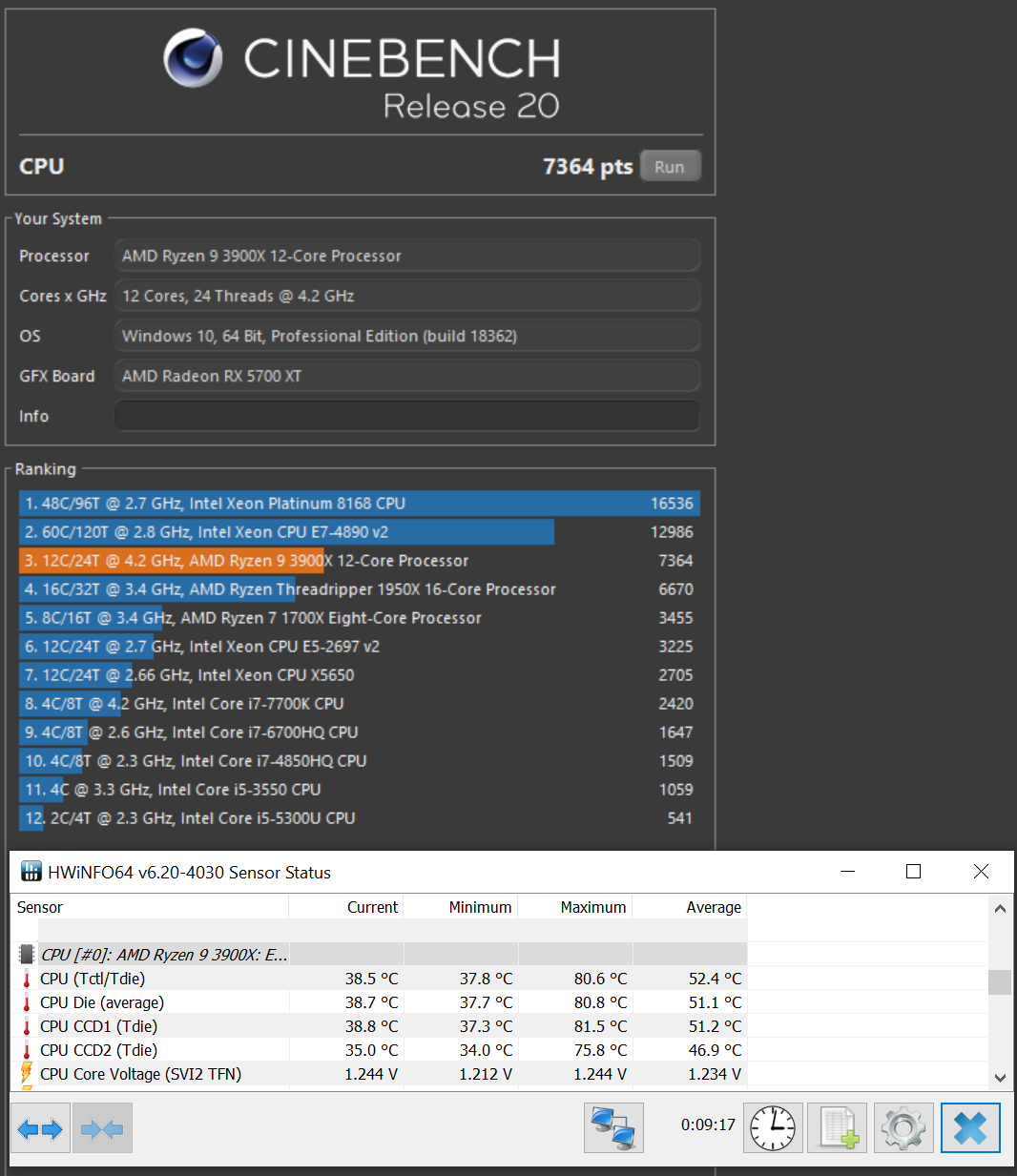This screenshot has height=1176, width=1017.
Task: Click the expand columns blue arrows button
Action: [40, 1129]
